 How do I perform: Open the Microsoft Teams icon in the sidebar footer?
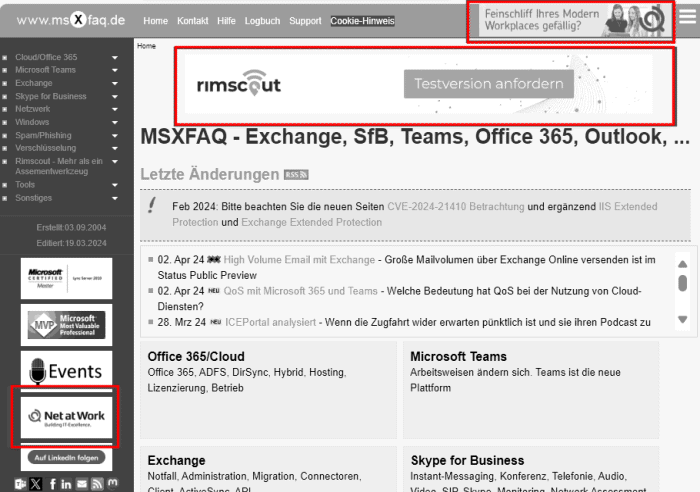(20, 484)
